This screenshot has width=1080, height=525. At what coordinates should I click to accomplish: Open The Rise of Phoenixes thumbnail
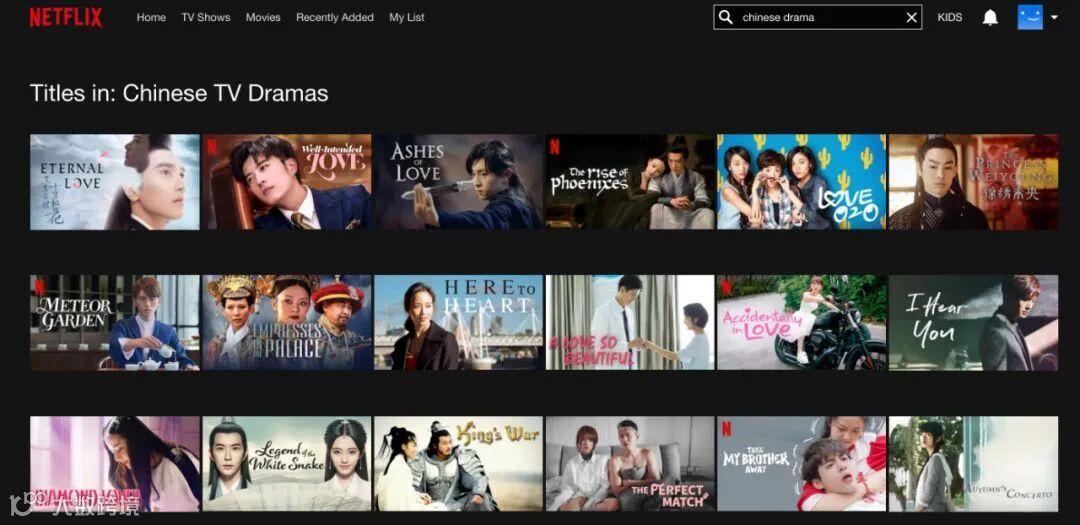pyautogui.click(x=630, y=182)
